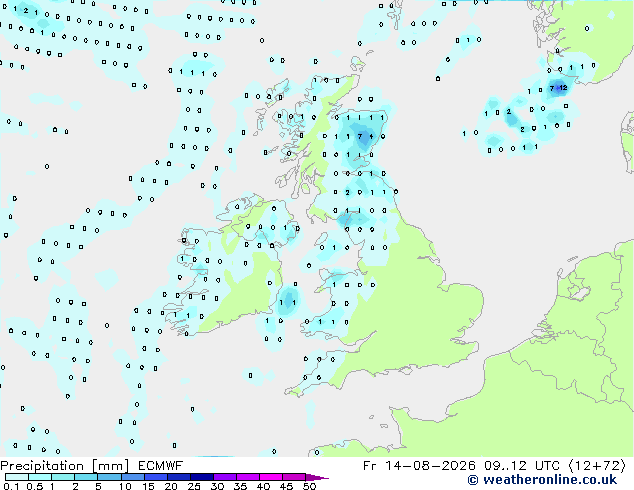
Task: Click the 15–20 mm legend color box
Action: pos(155,477)
